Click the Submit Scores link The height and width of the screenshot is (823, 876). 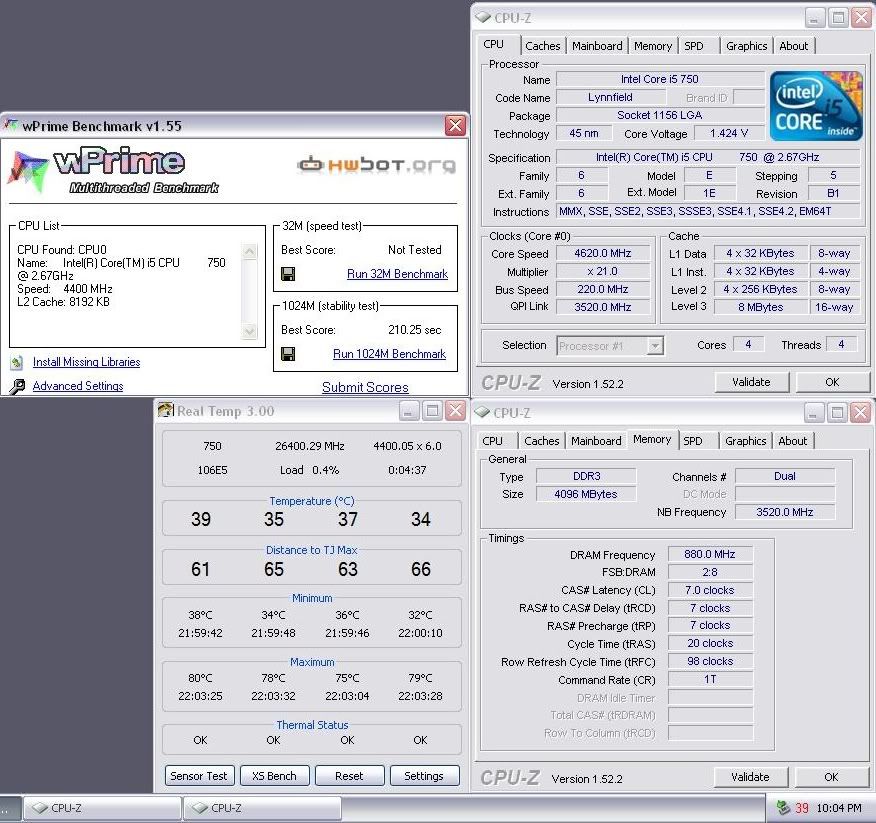(365, 387)
